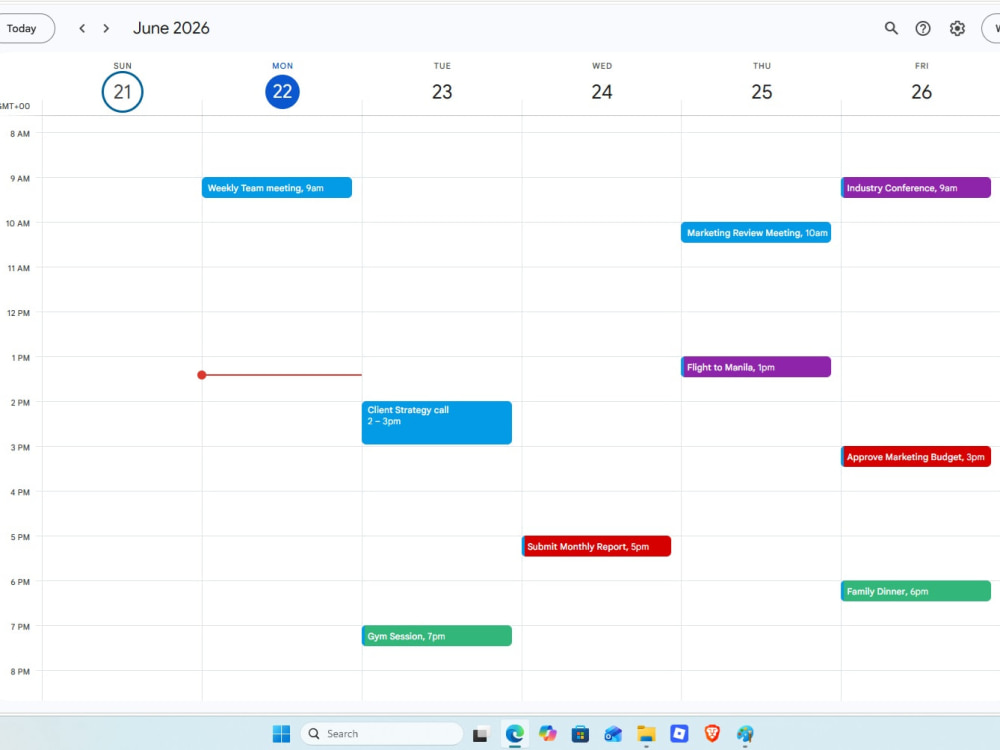This screenshot has width=1000, height=750.
Task: Open the Windows Start menu
Action: [281, 733]
